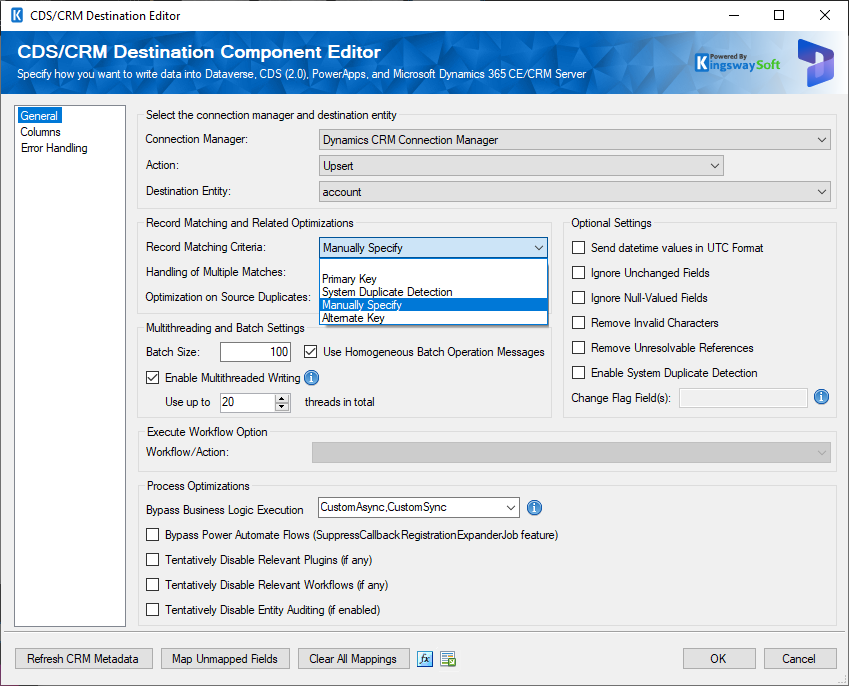Switch to the Columns page
Viewport: 849px width, 686px height.
pyautogui.click(x=40, y=131)
